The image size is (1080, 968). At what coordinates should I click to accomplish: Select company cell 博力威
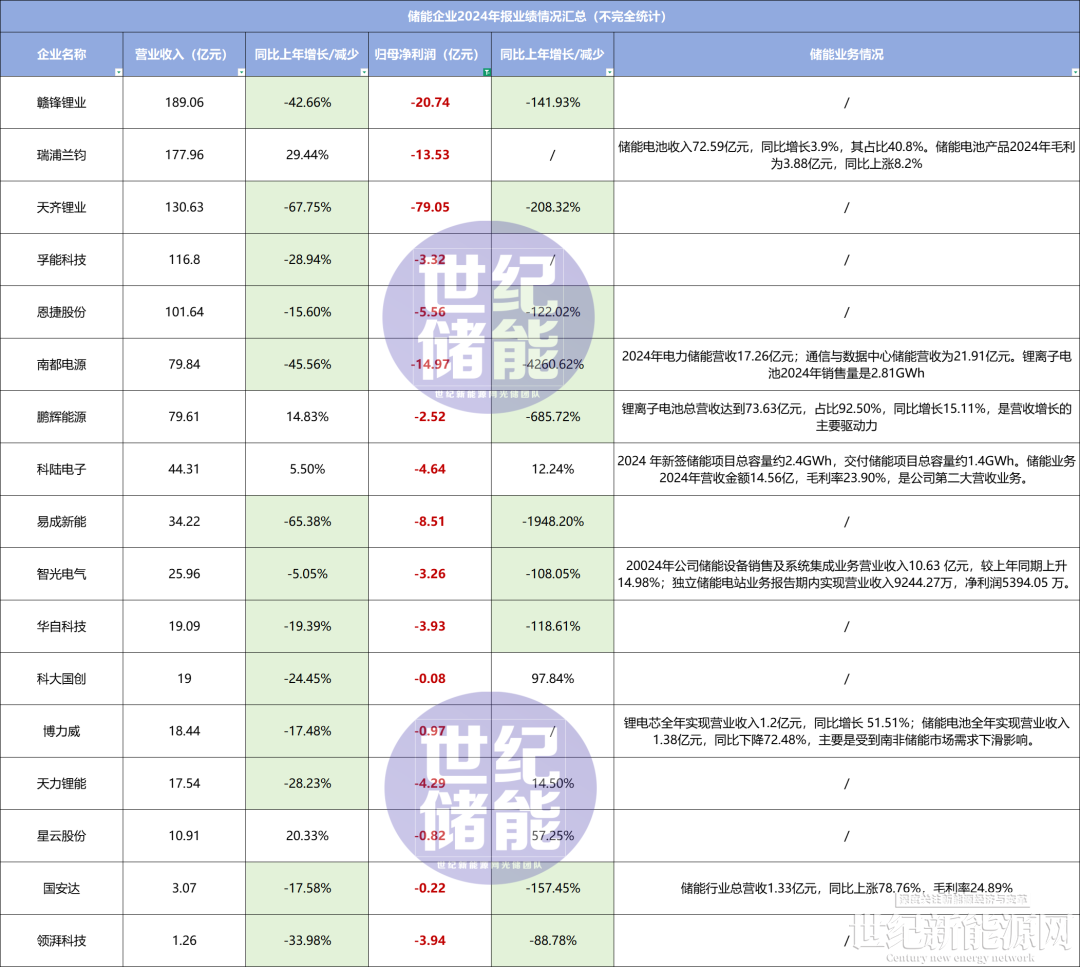point(61,731)
